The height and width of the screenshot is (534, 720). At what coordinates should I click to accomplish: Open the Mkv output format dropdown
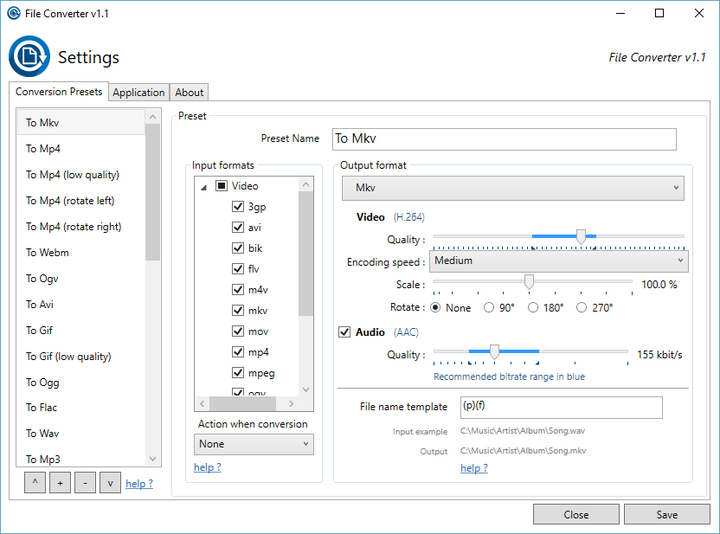point(513,187)
